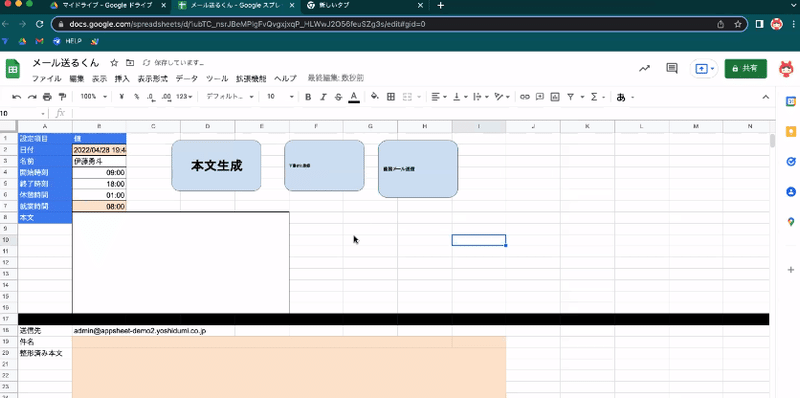
Task: Create a filter from toolbar
Action: 570,97
